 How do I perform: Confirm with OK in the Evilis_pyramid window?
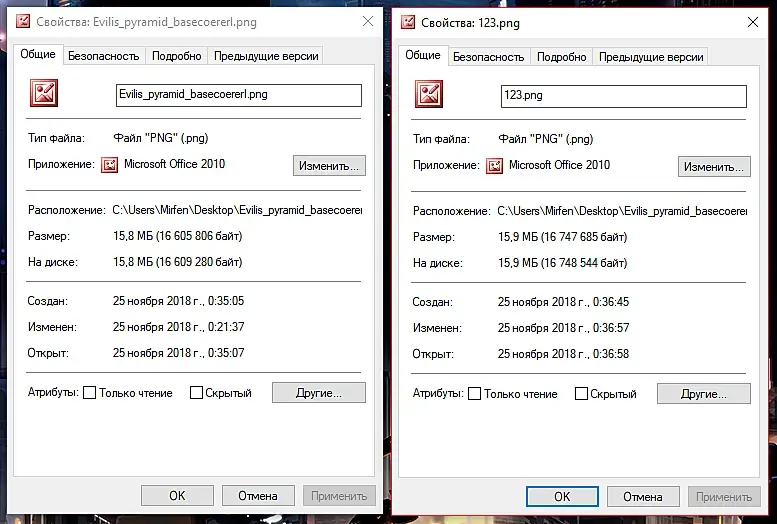click(177, 496)
